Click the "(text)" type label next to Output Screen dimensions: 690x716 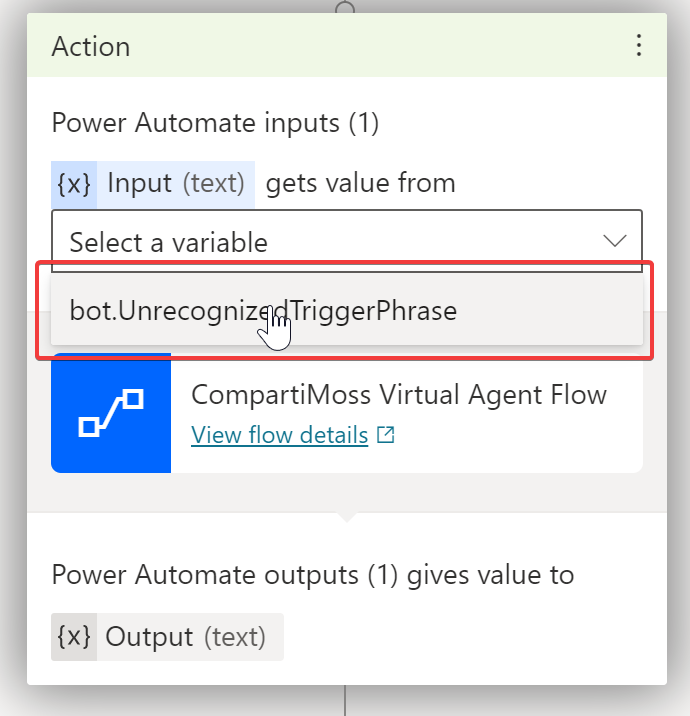click(x=235, y=637)
